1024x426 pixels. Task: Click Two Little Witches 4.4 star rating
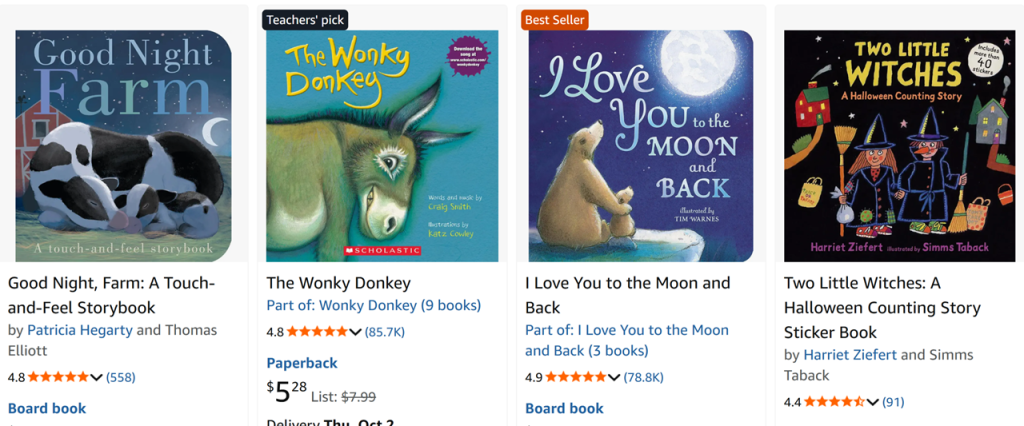834,402
